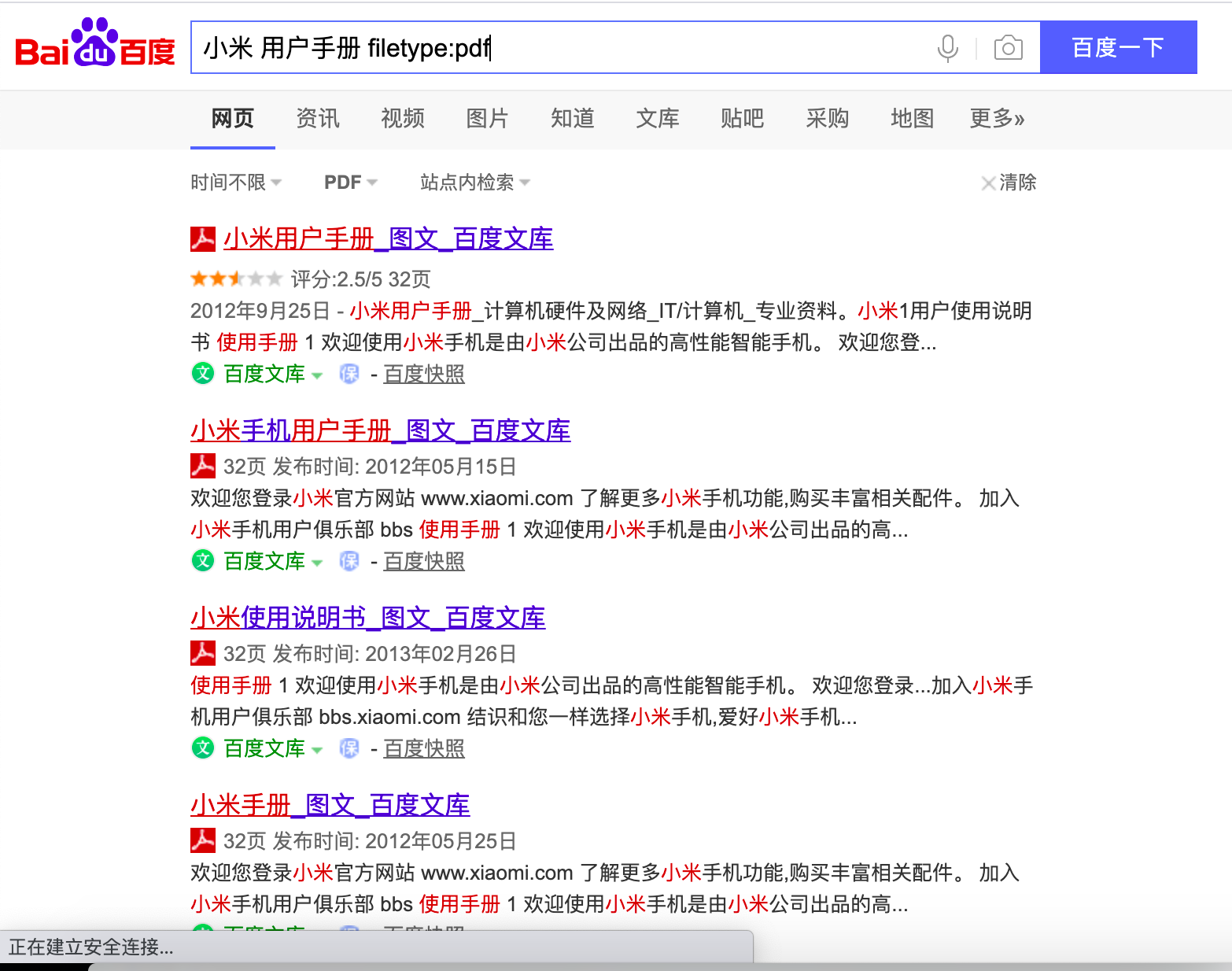Switch to the 贴吧 tab

click(x=743, y=119)
